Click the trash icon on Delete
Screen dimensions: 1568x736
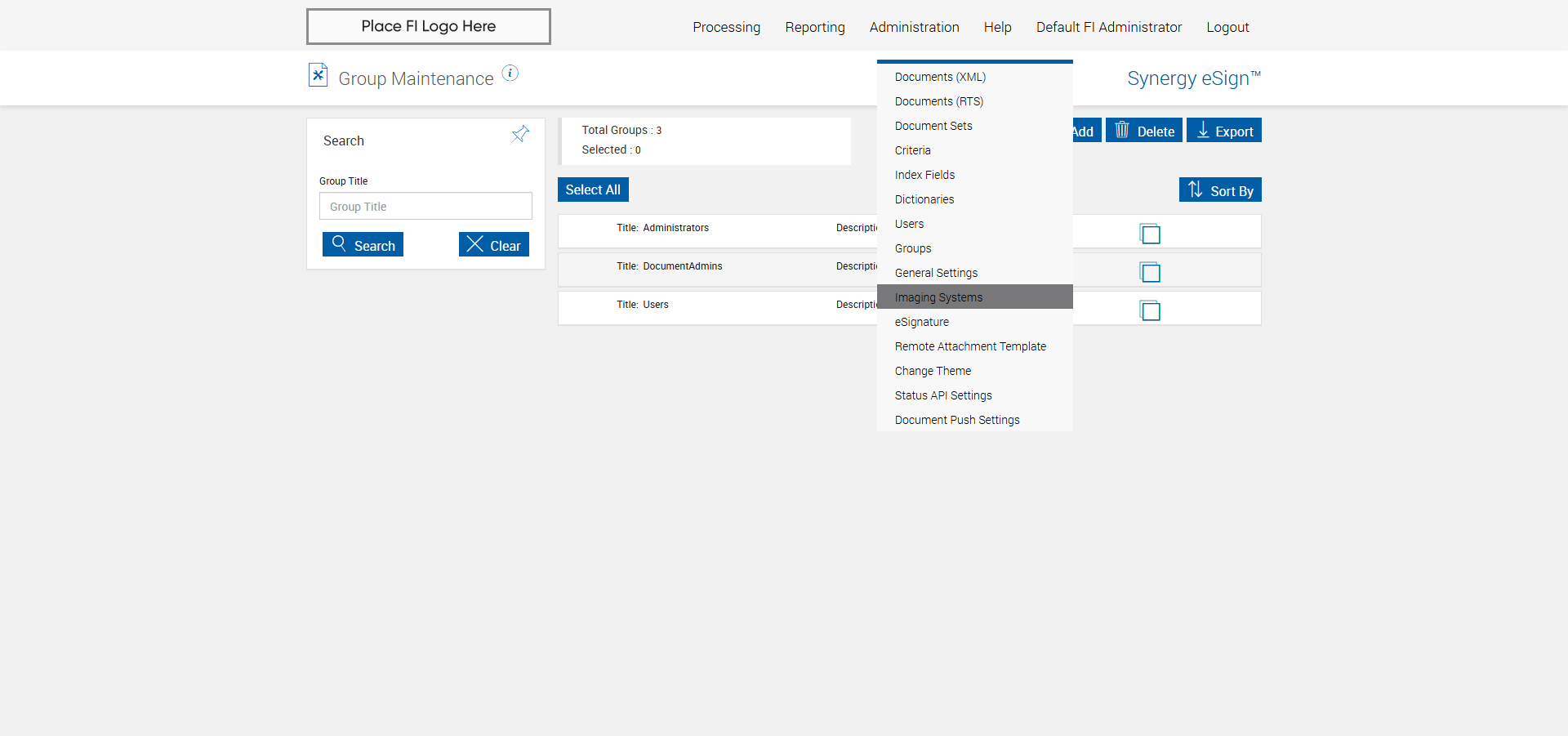[1122, 130]
